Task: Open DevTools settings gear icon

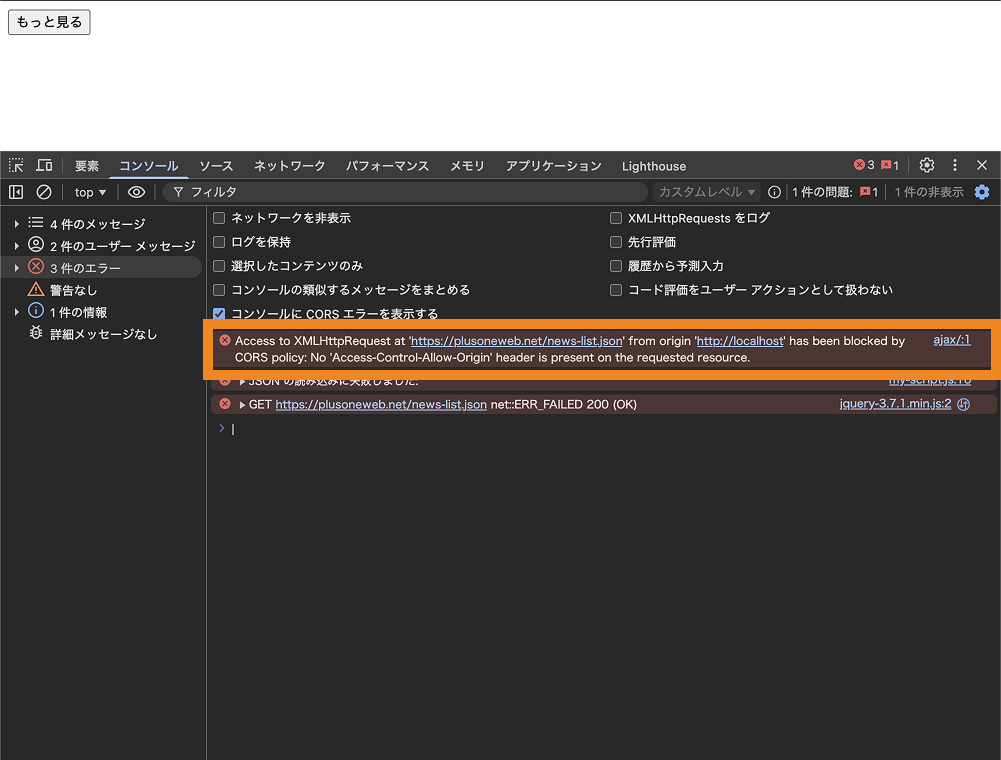Action: 927,165
